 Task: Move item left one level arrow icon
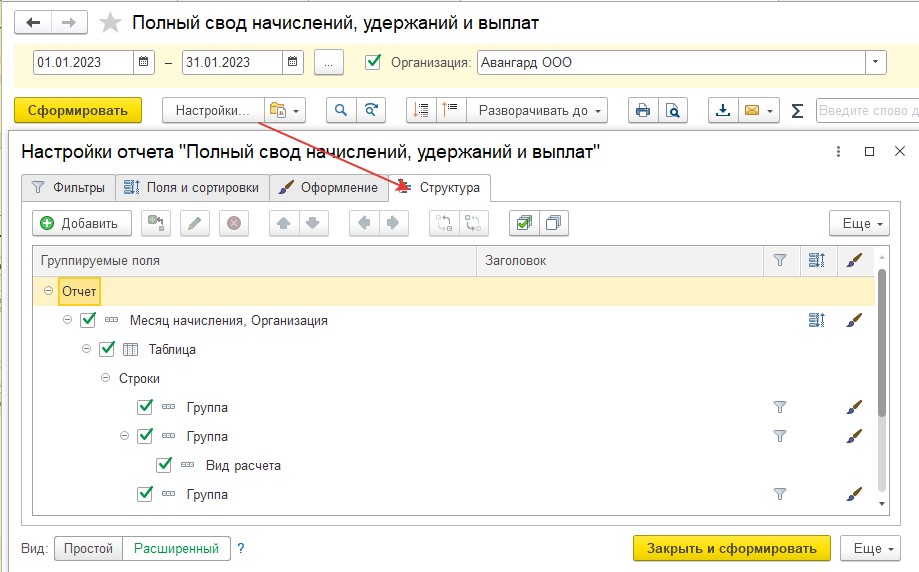pyautogui.click(x=364, y=223)
